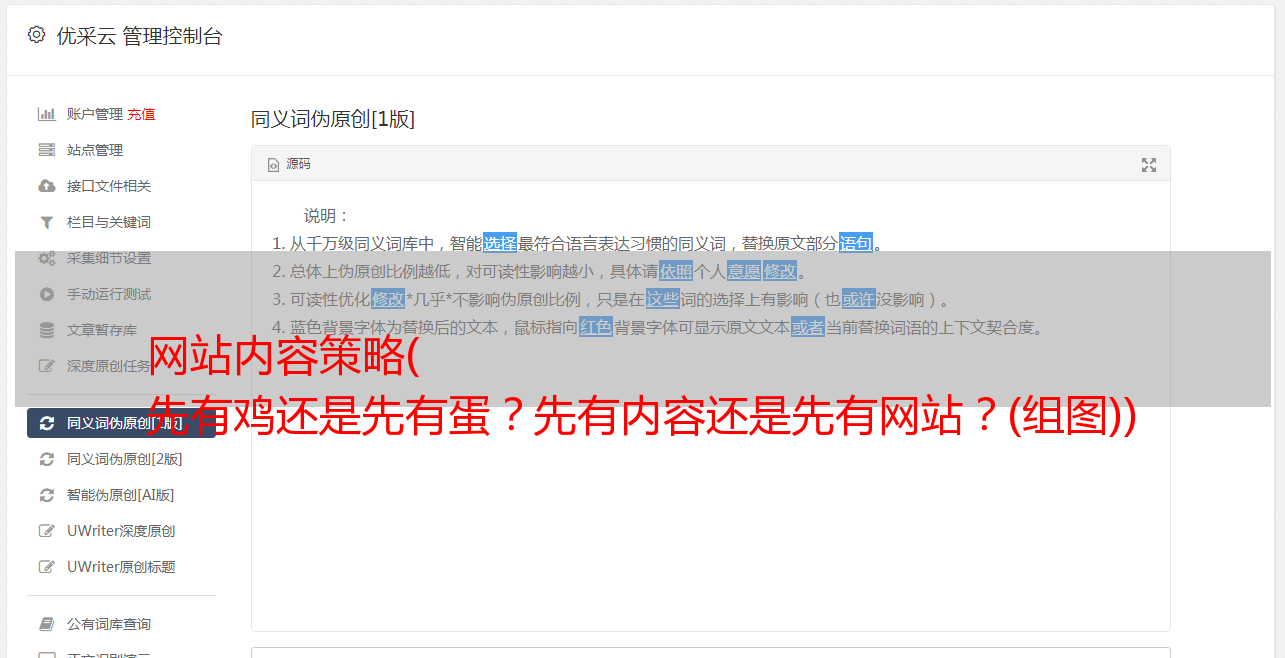Click the 手动运行测试 play icon
The width and height of the screenshot is (1285, 658).
[x=46, y=294]
